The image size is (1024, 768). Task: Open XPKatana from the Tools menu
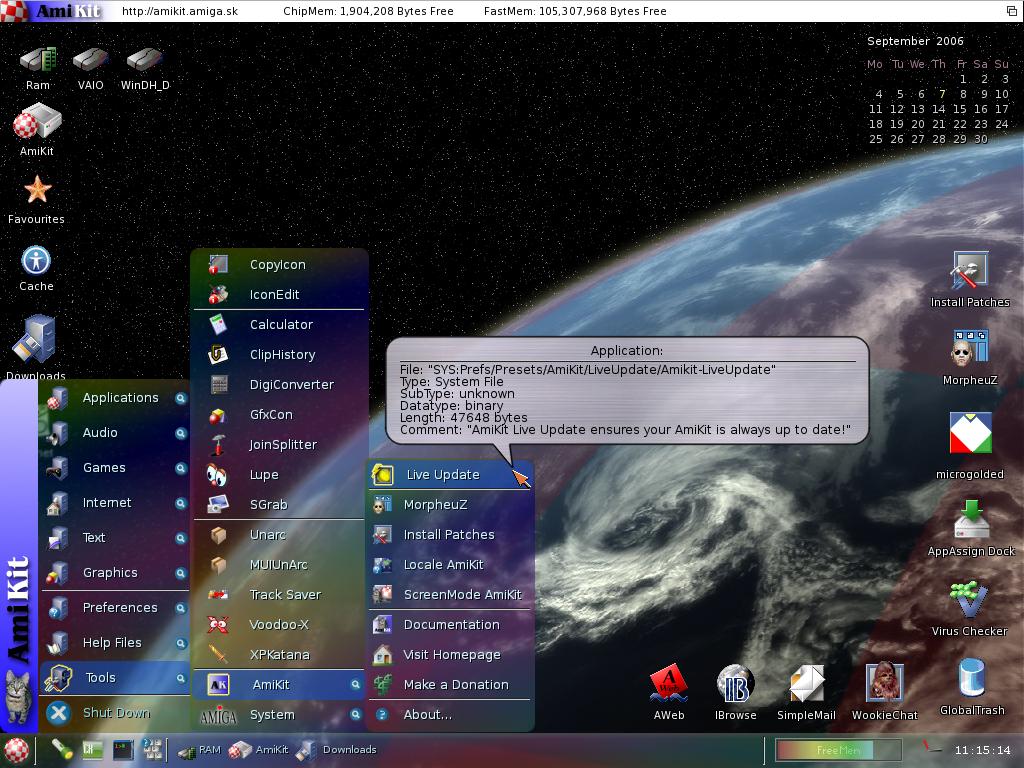click(280, 655)
